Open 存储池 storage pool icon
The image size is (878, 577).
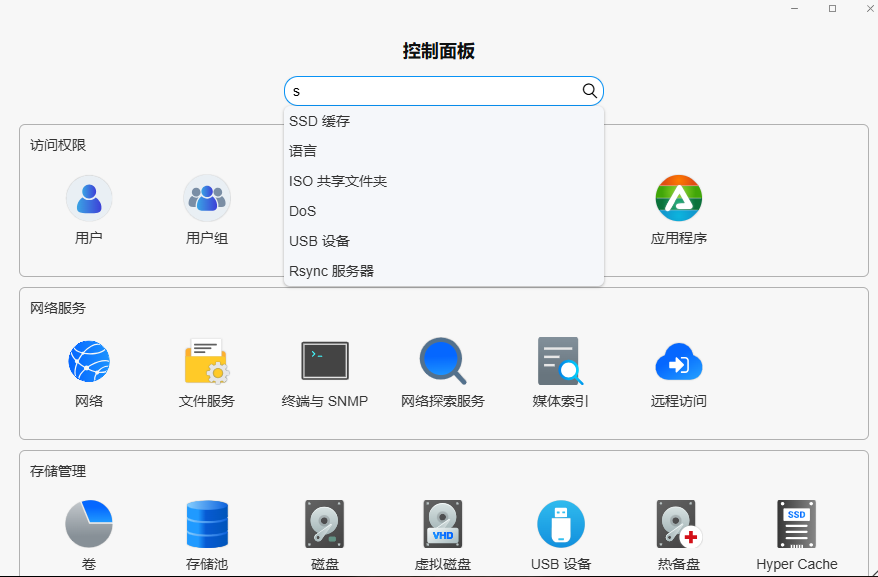click(x=207, y=524)
